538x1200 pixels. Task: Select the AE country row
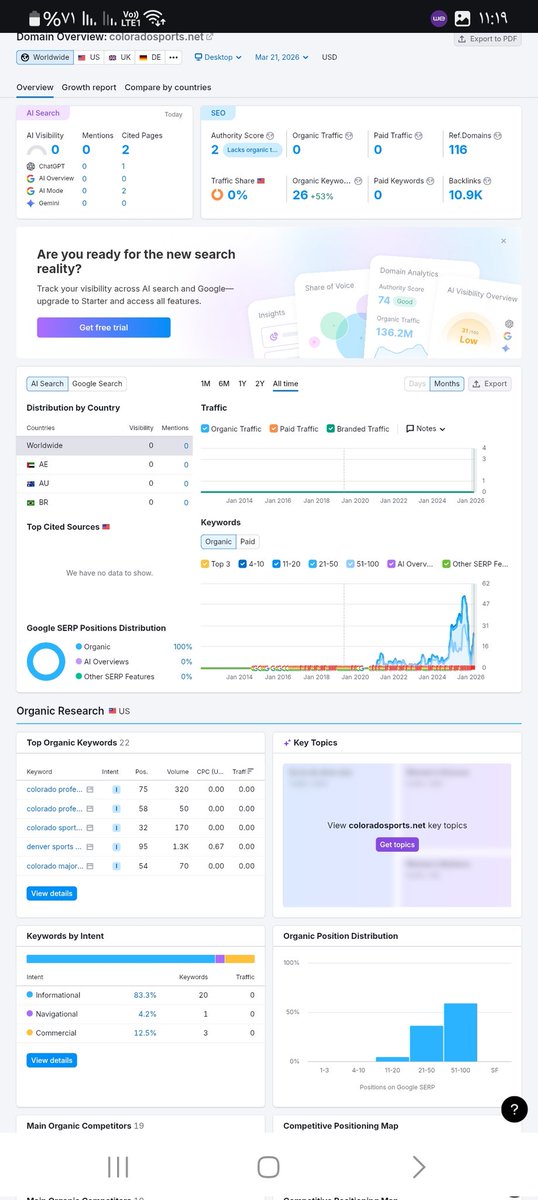point(104,465)
